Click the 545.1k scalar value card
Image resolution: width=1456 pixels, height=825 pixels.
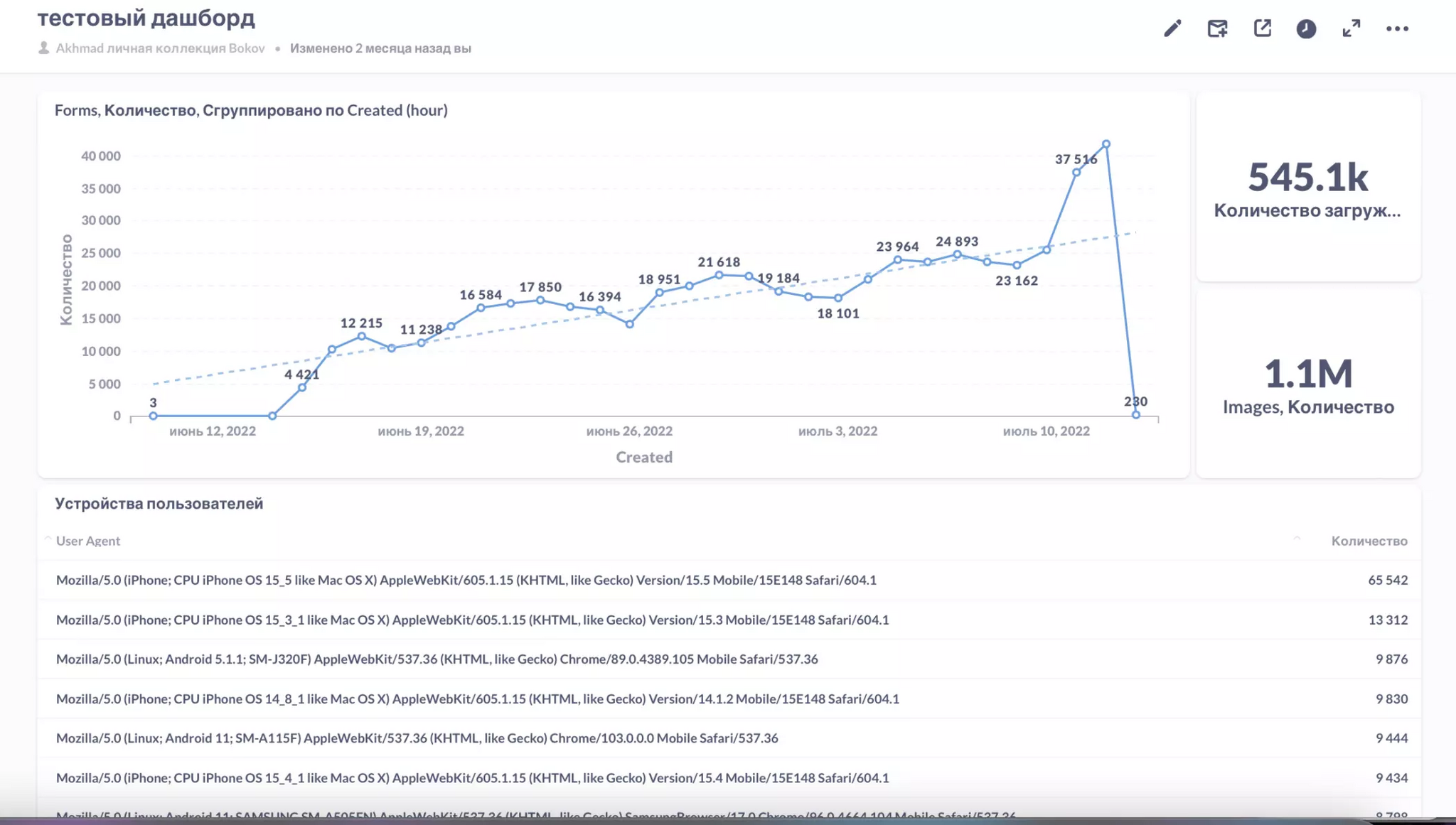coord(1307,178)
